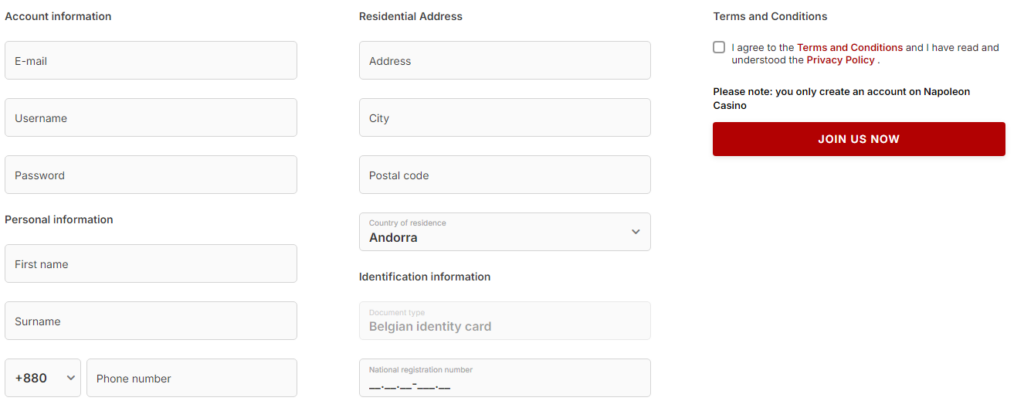1024x401 pixels.
Task: Open the Terms and Conditions link
Action: 849,47
